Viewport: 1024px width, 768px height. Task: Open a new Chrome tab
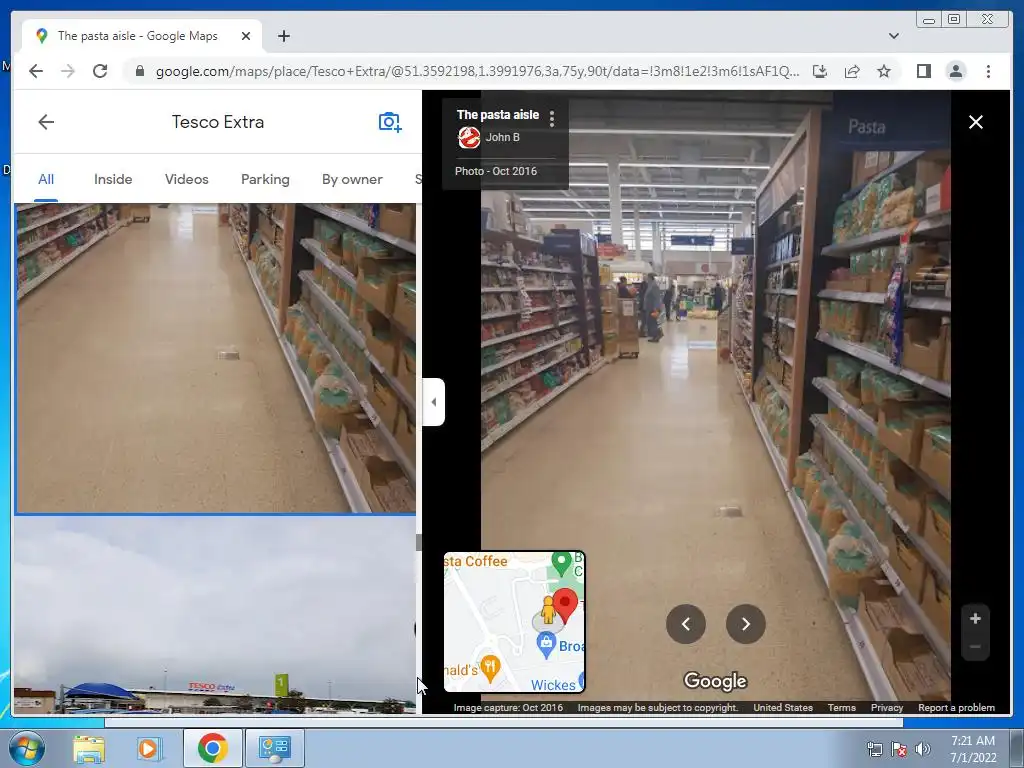(283, 36)
